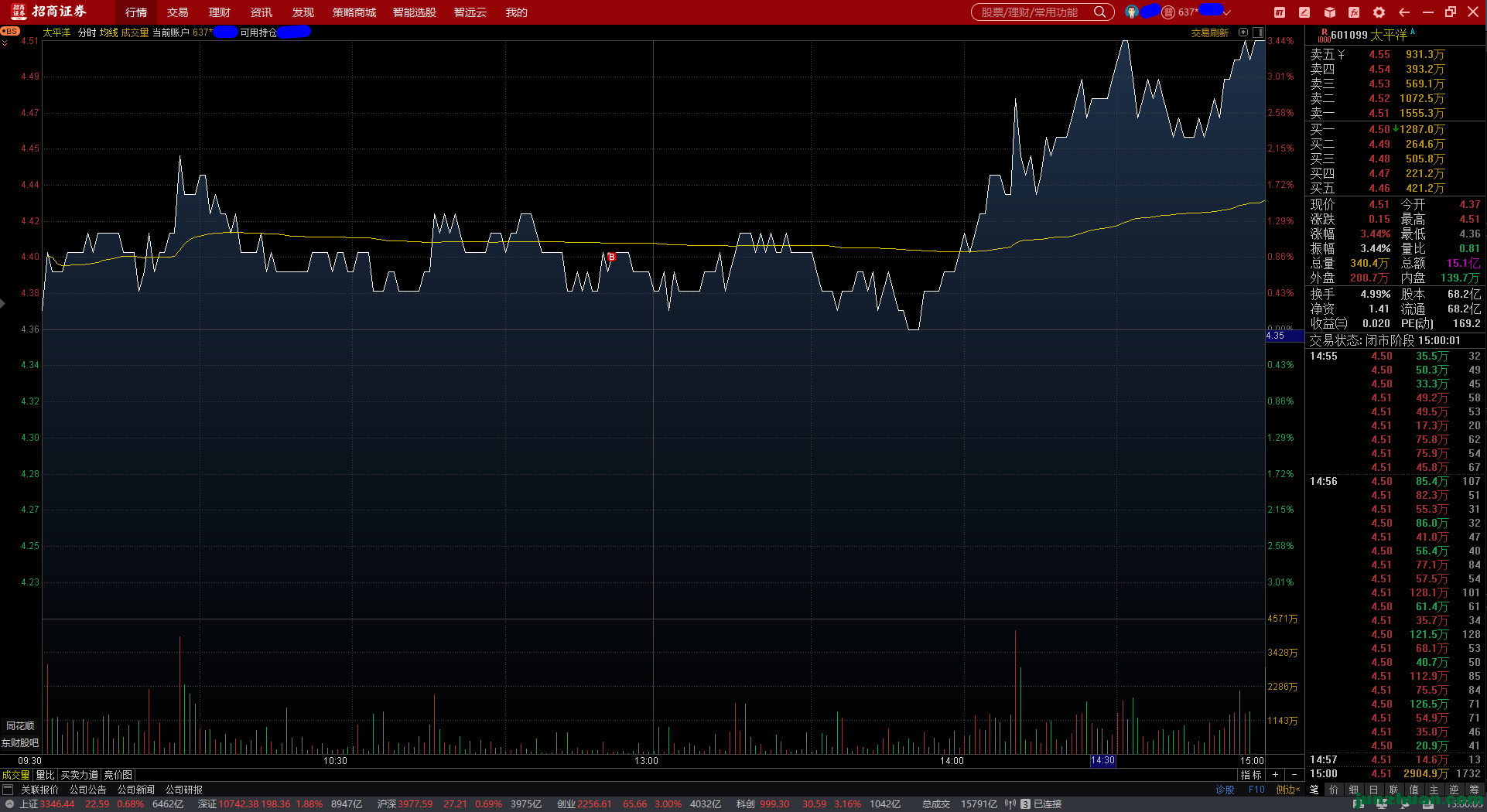
Task: Select the 逆 tab in side panel
Action: 1455,790
